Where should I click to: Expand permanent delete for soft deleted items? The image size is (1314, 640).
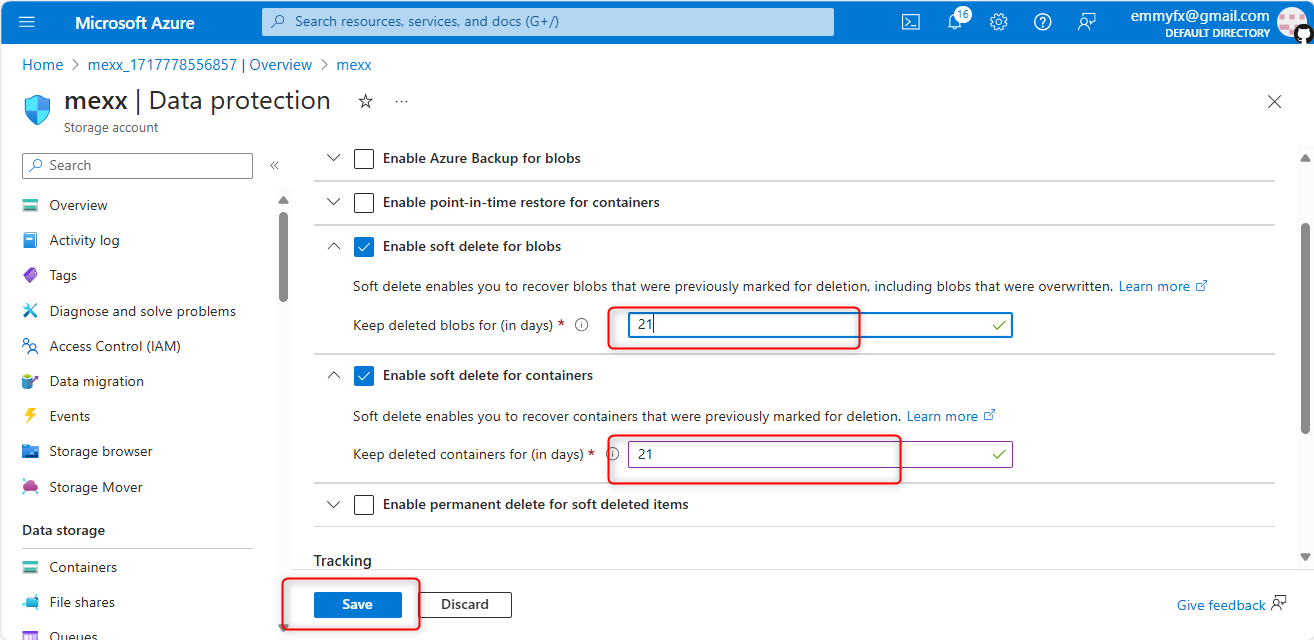(334, 505)
